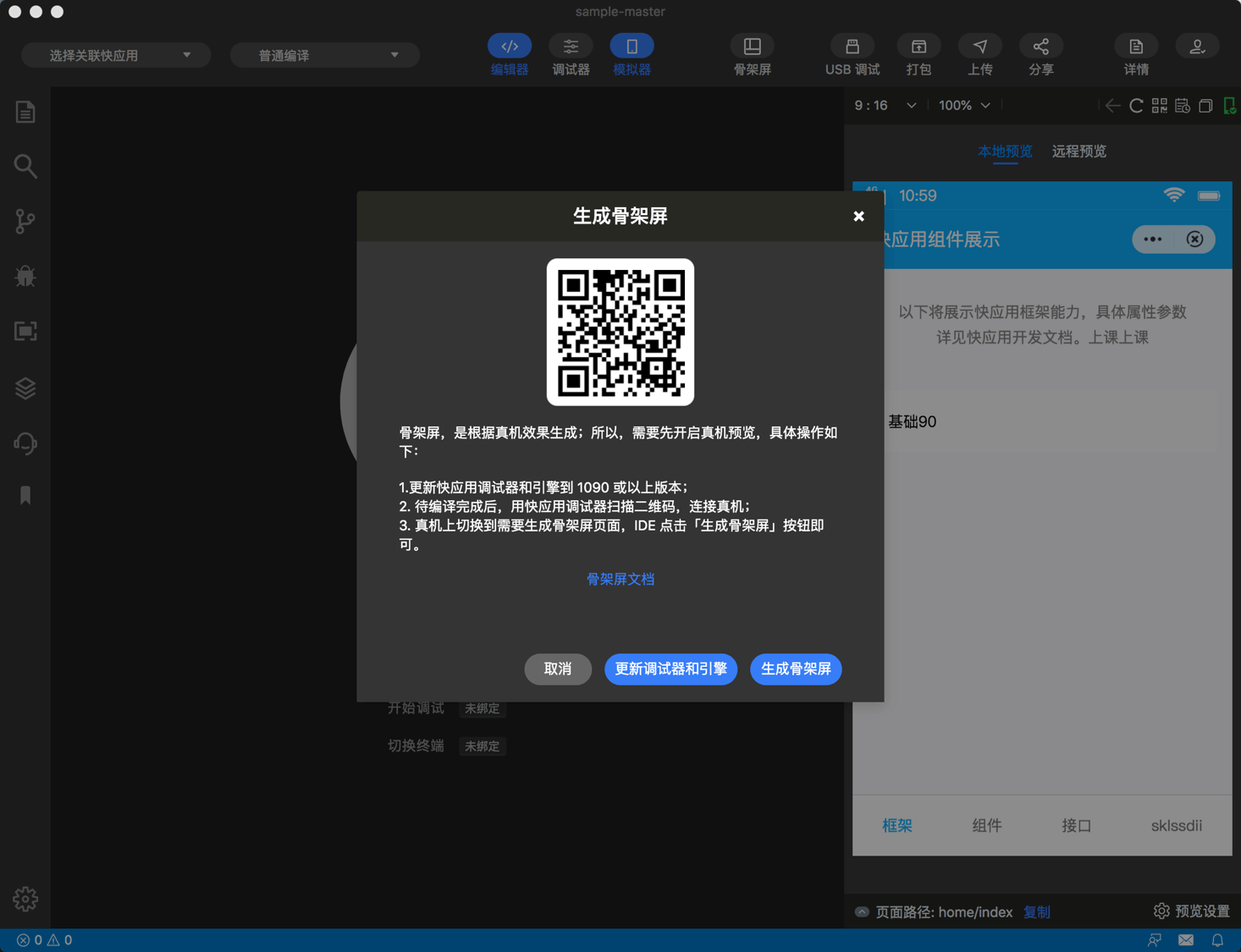Open the search tool in left sidebar
The height and width of the screenshot is (952, 1241).
(25, 166)
